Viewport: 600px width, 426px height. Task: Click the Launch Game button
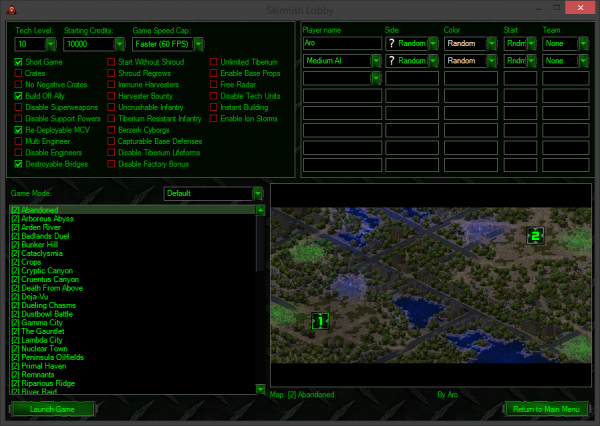(x=52, y=409)
